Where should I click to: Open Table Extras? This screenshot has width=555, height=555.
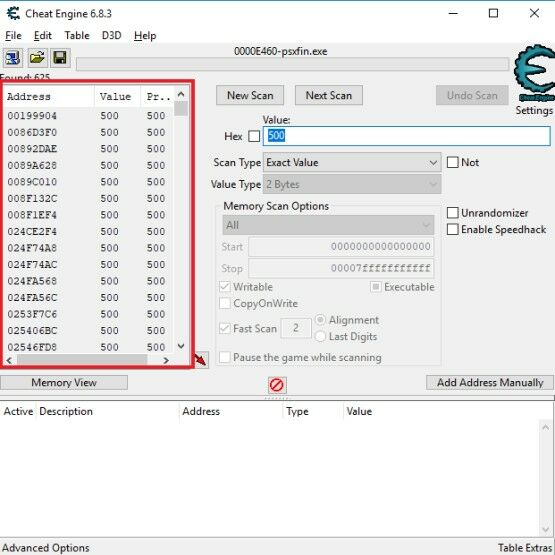(525, 548)
